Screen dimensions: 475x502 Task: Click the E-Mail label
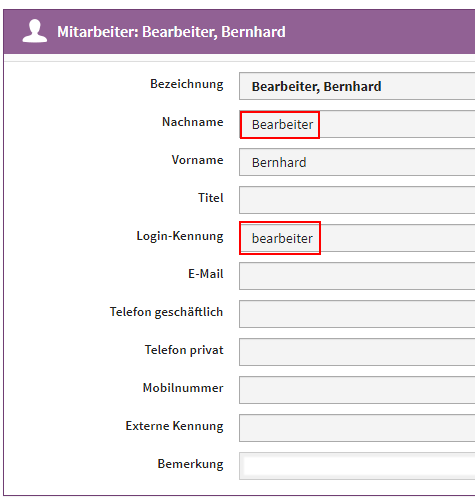pos(206,274)
